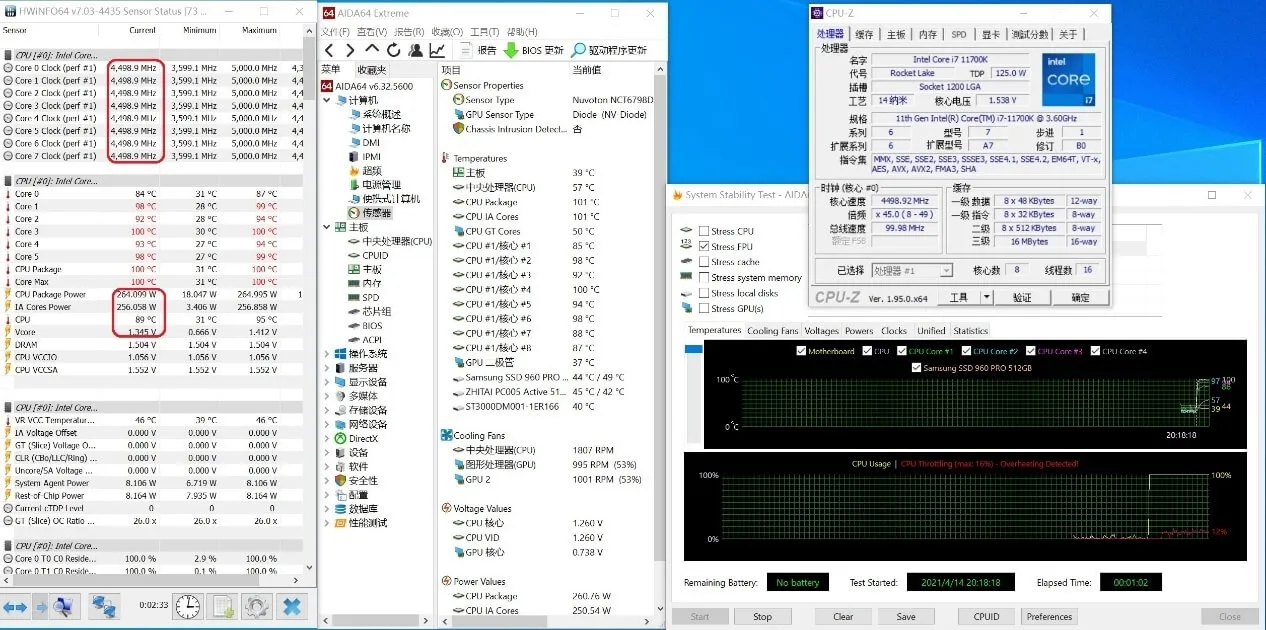Enable the Stress cache checkbox

coord(704,262)
